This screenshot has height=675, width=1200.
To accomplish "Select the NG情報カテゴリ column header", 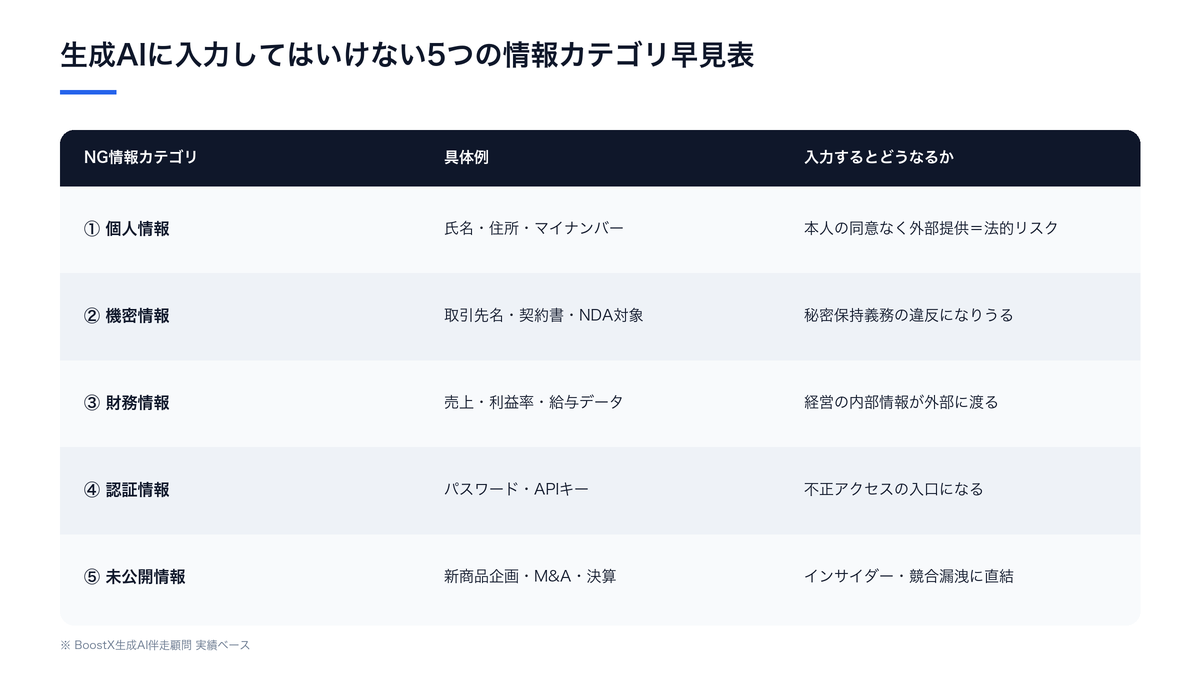I will (x=141, y=158).
